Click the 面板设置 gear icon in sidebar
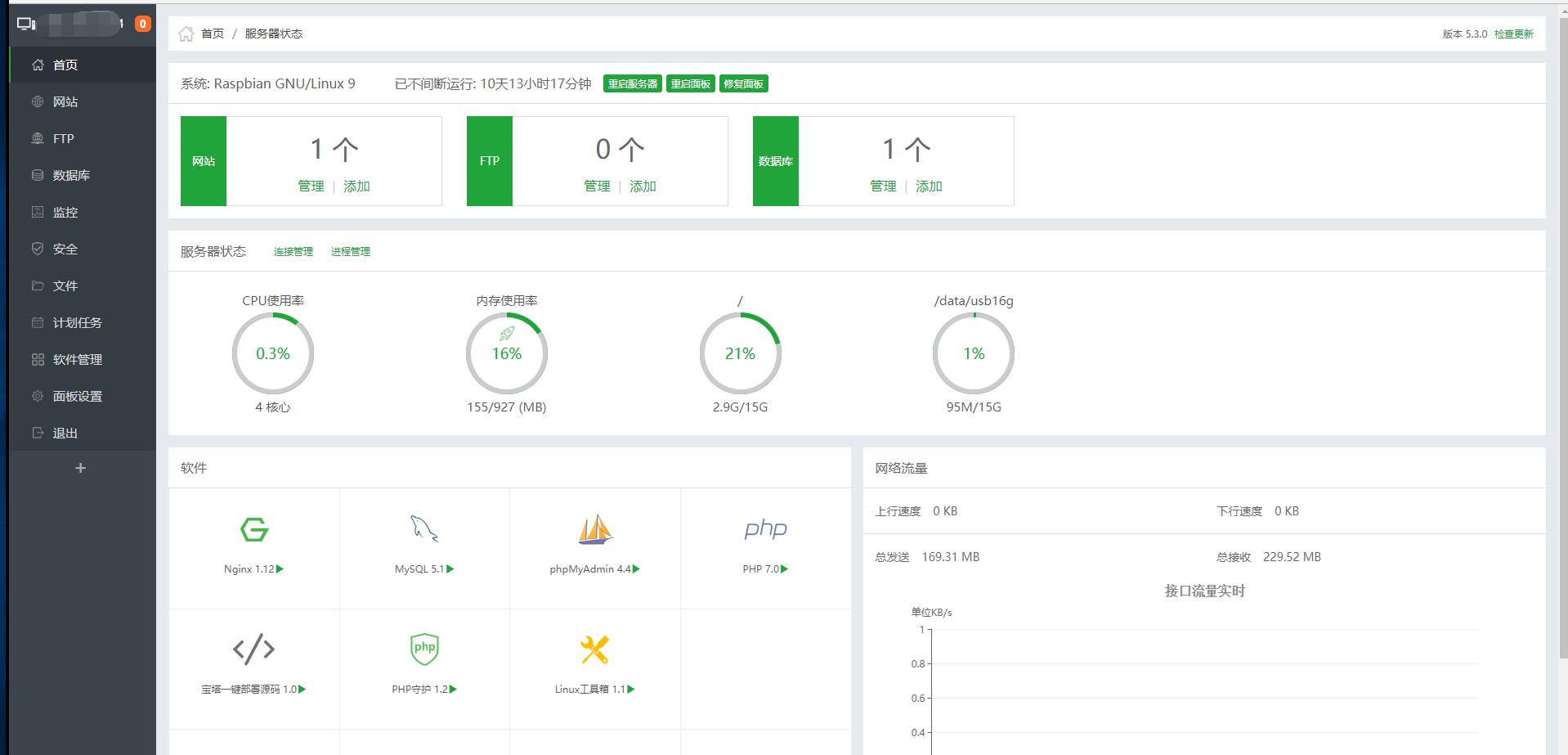 click(38, 396)
